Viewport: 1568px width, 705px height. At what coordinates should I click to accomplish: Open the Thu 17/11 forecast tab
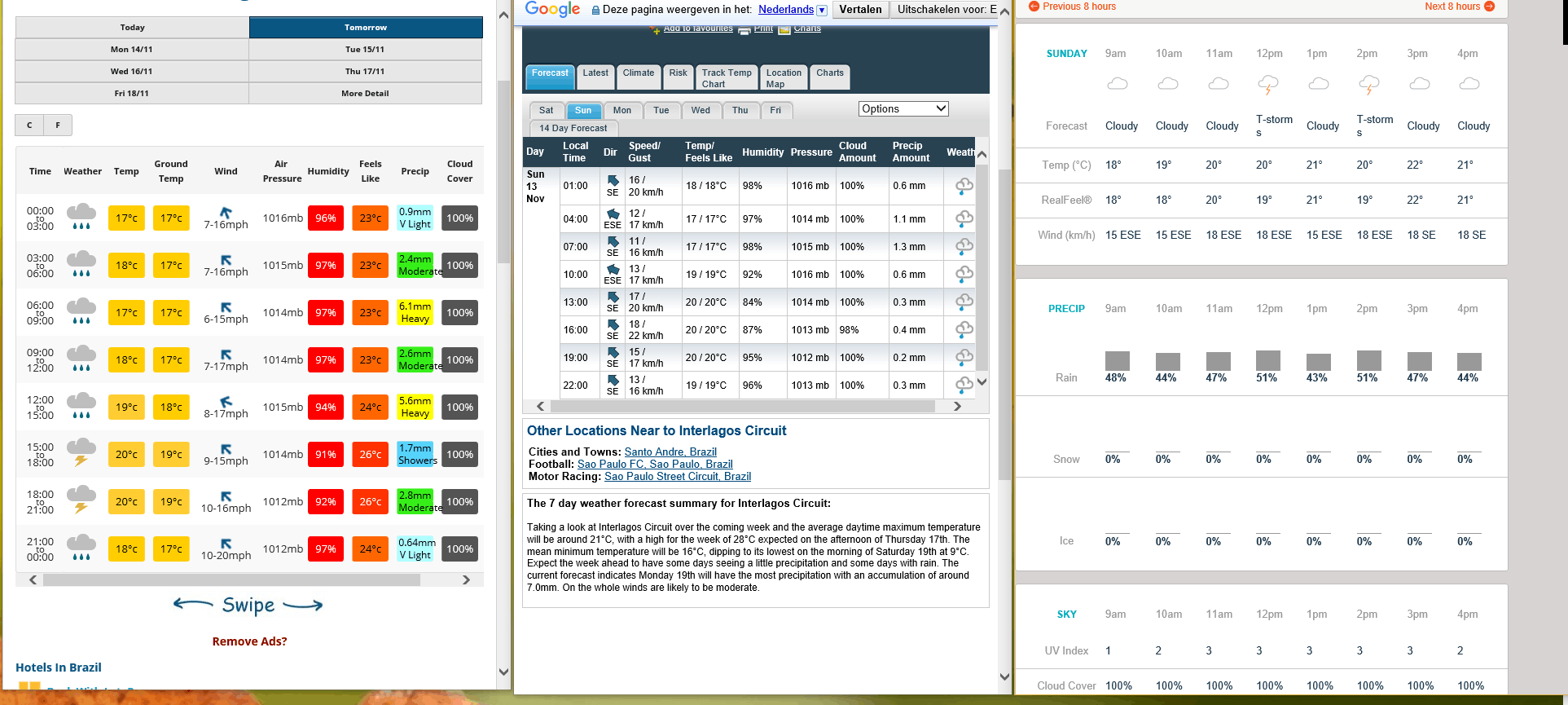pos(365,72)
